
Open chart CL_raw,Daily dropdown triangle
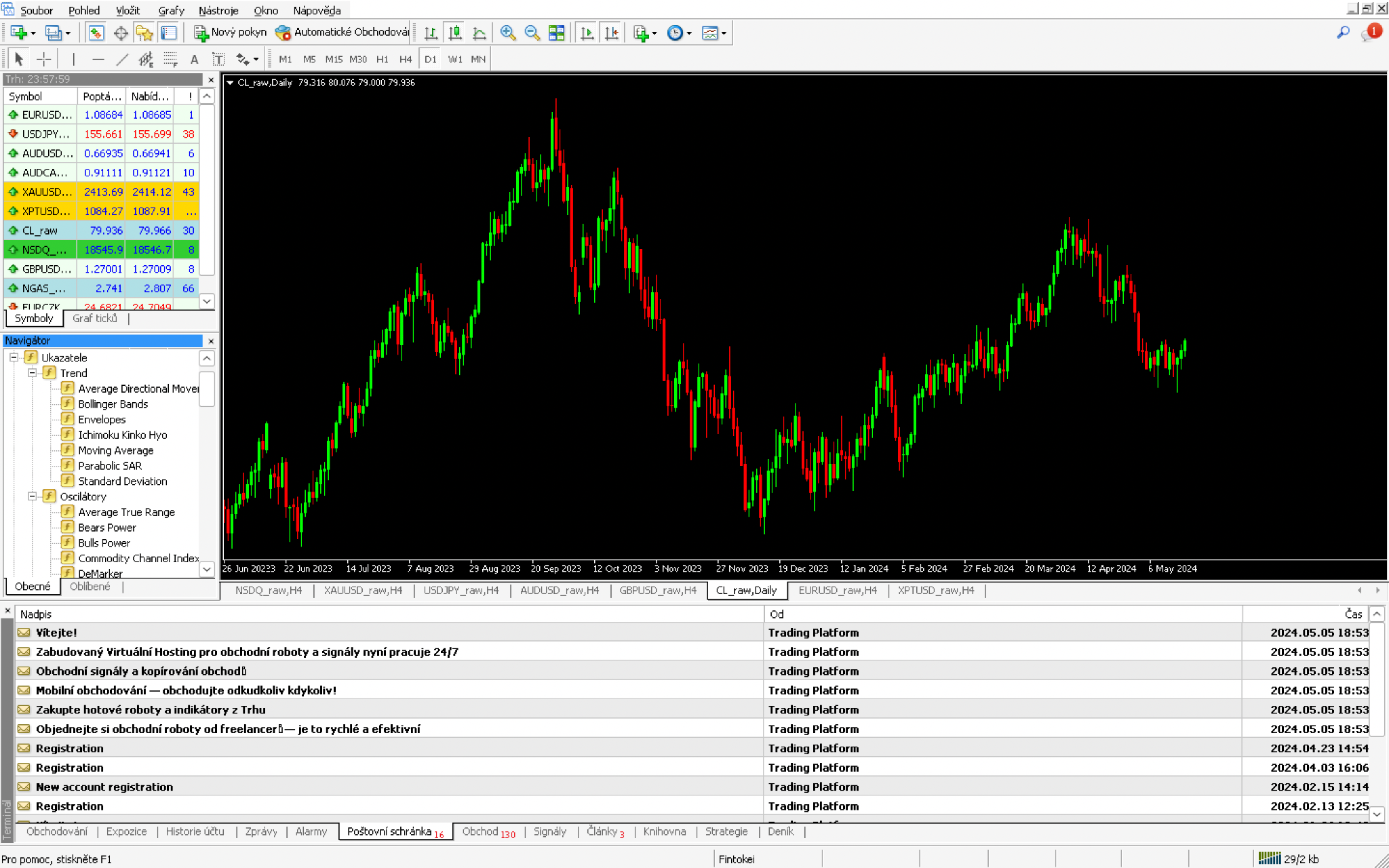click(x=230, y=83)
